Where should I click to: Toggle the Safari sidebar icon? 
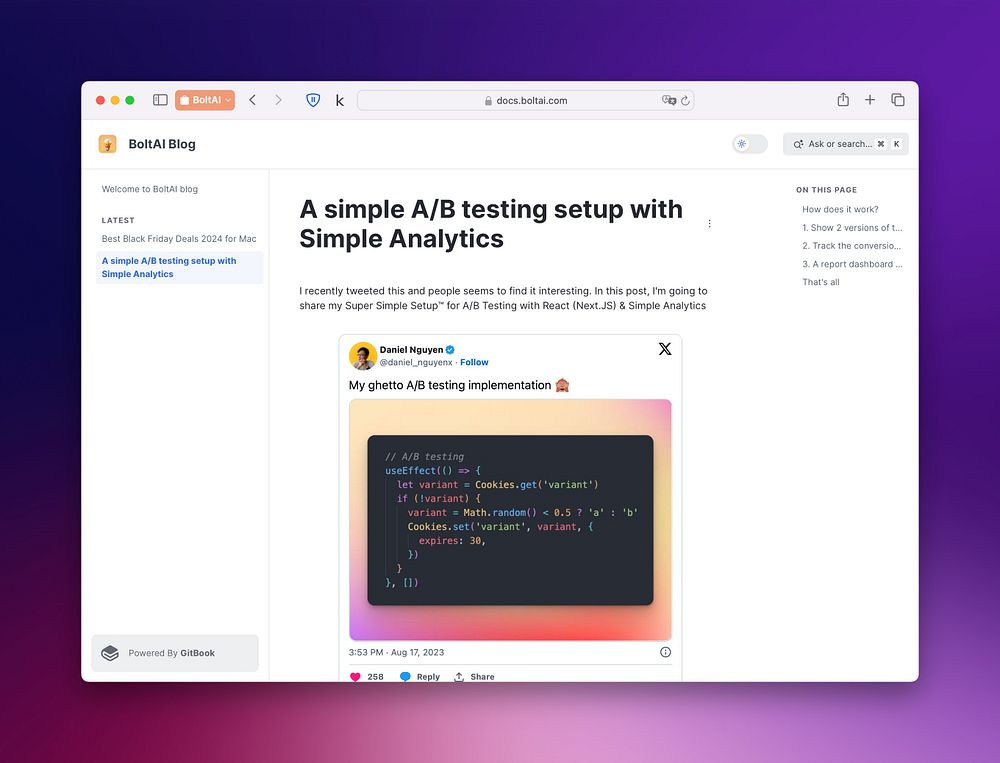(x=160, y=100)
